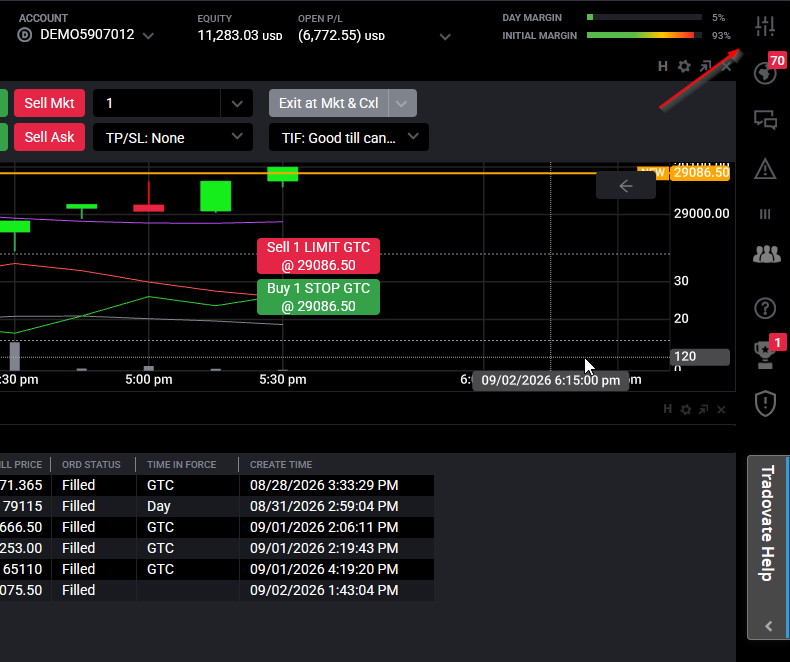Click the 11,283.03 USD equity value
This screenshot has height=662, width=790.
240,36
